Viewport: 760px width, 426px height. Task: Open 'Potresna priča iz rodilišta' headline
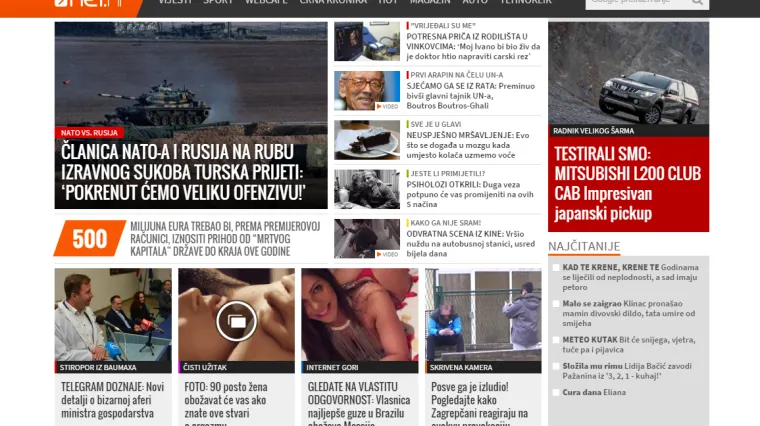[473, 47]
